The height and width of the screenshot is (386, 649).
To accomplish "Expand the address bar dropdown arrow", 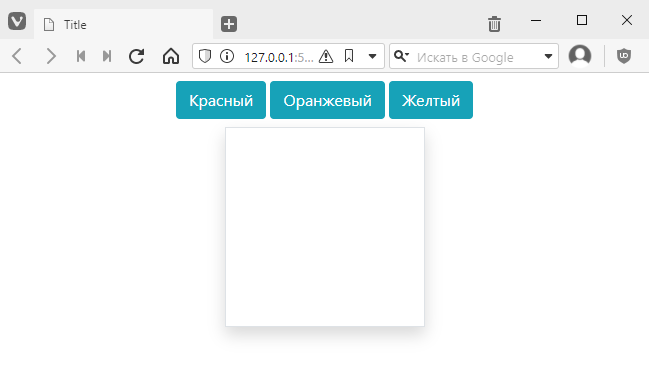I will tap(373, 56).
